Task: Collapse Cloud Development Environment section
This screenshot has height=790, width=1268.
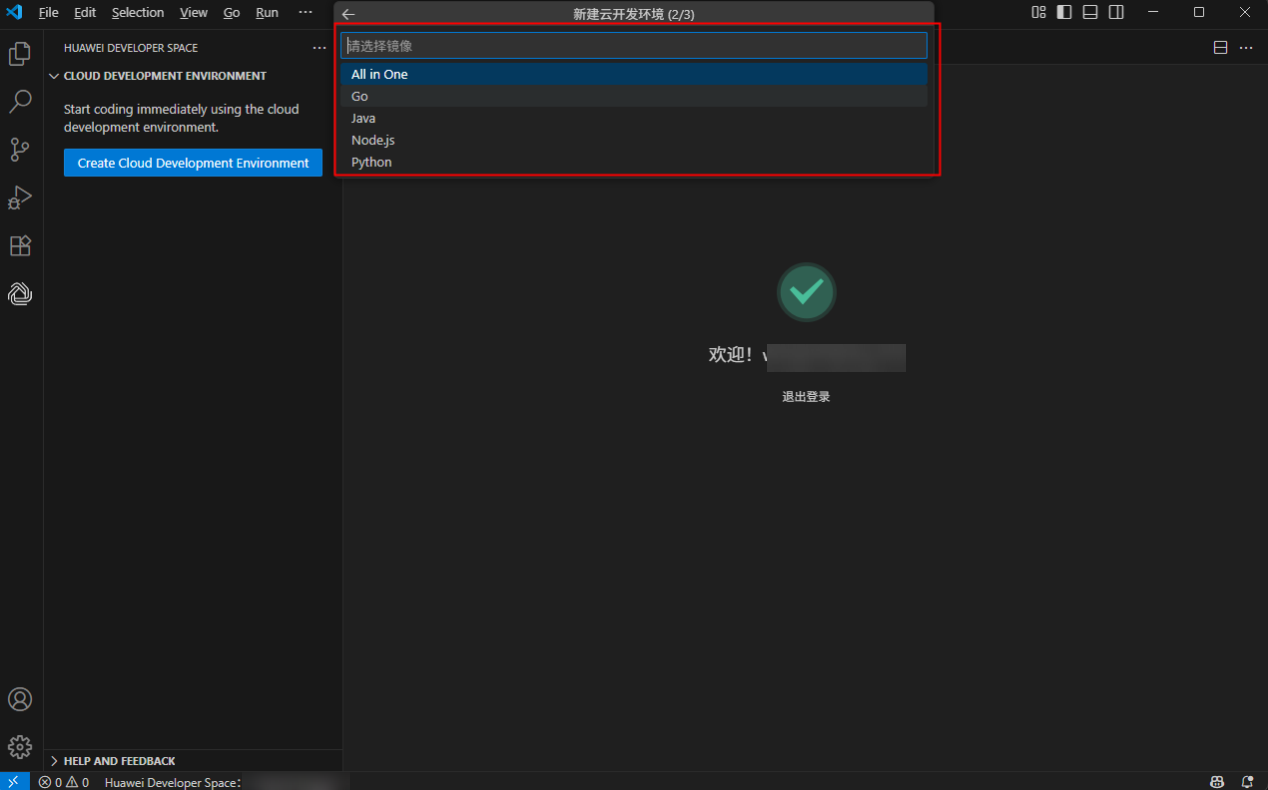Action: [x=54, y=76]
